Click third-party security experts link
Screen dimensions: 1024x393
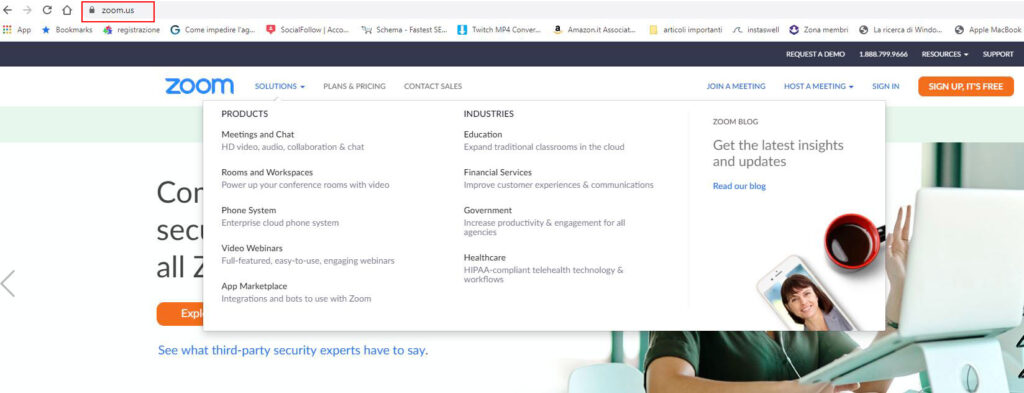pos(293,351)
